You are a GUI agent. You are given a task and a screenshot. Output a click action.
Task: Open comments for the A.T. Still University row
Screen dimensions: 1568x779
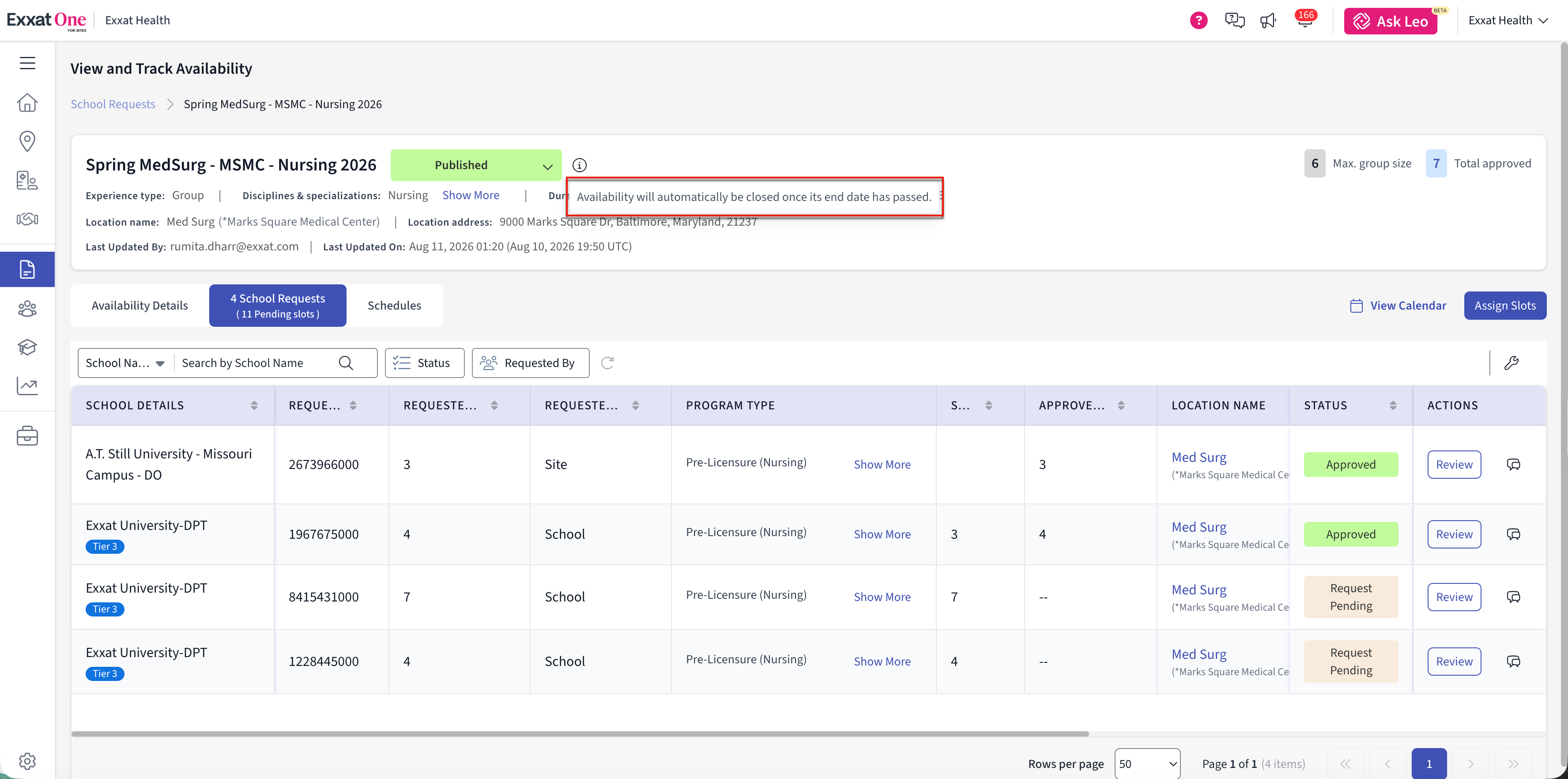click(x=1514, y=465)
